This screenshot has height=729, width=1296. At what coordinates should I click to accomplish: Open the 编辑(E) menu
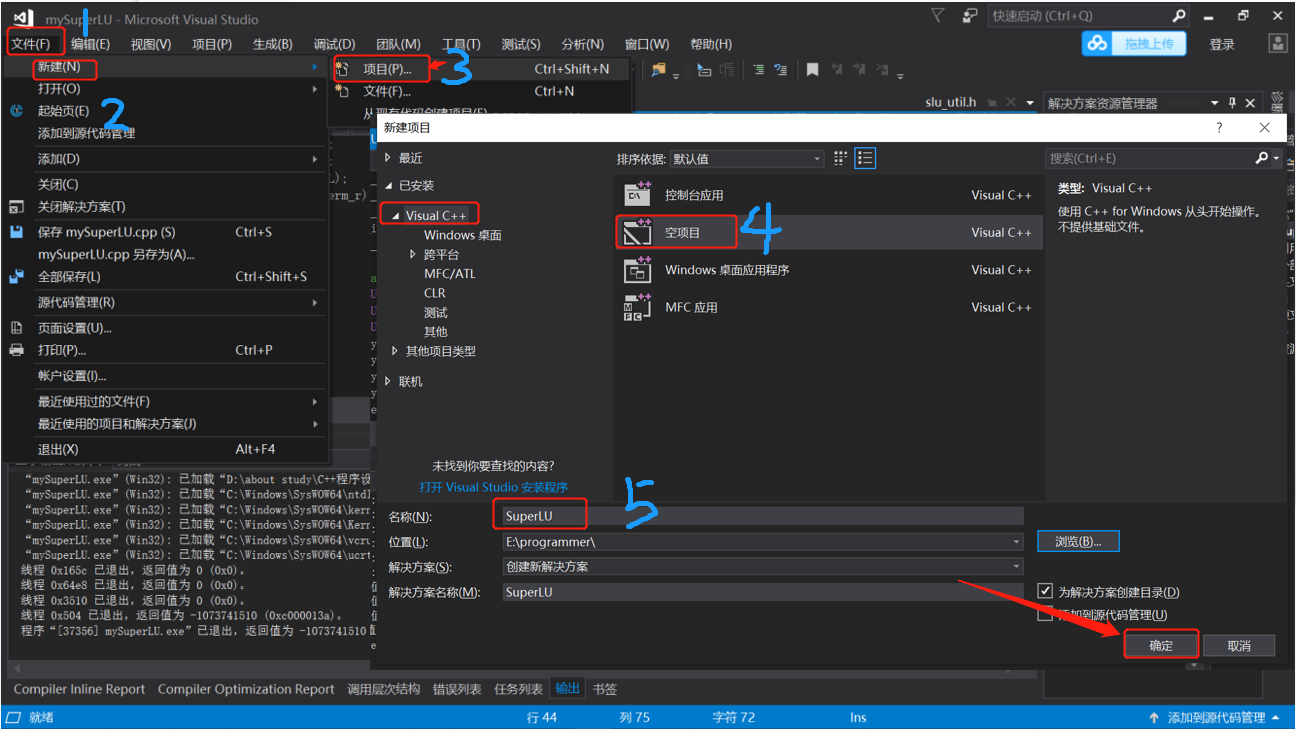[x=90, y=44]
